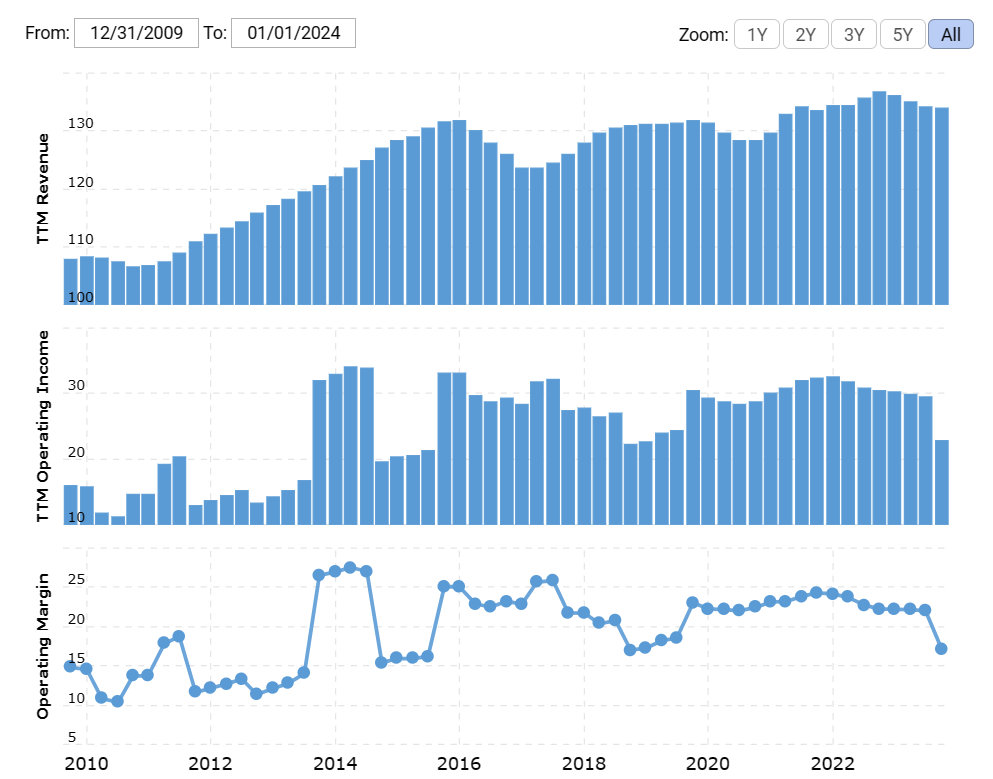Click the leftmost TTM Revenue bar
This screenshot has height=779, width=993.
click(x=70, y=281)
